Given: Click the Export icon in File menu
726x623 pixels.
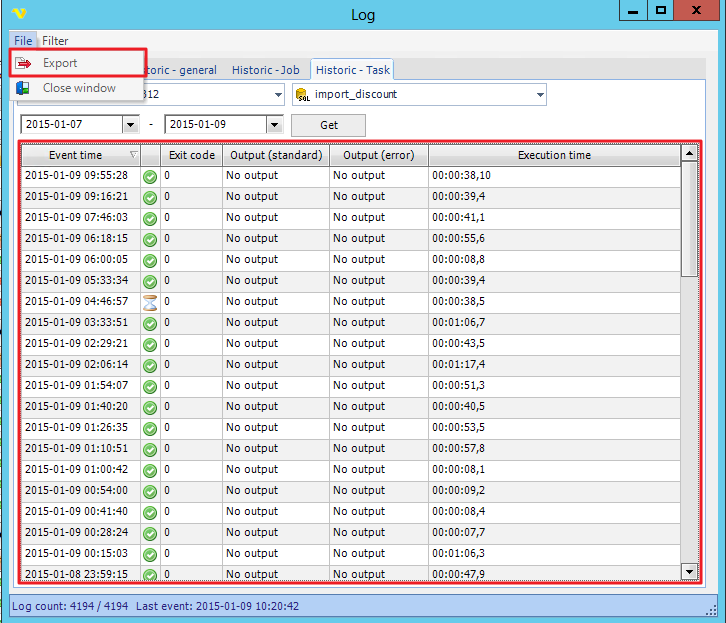Looking at the screenshot, I should [x=24, y=64].
